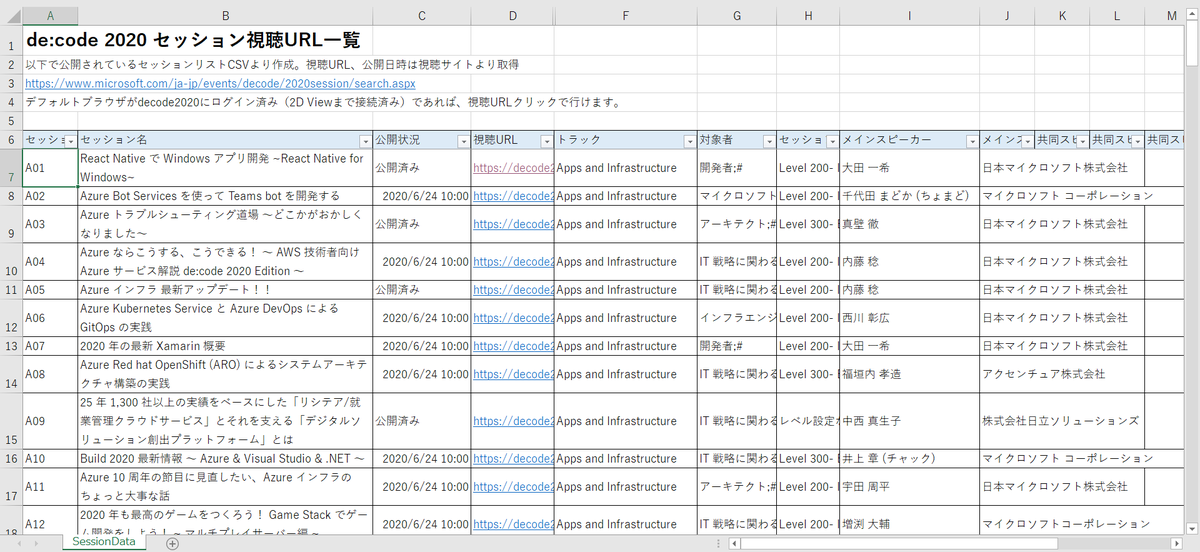Select cell Build 2020 最新情報 session name
This screenshot has height=552, width=1200.
tap(225, 458)
